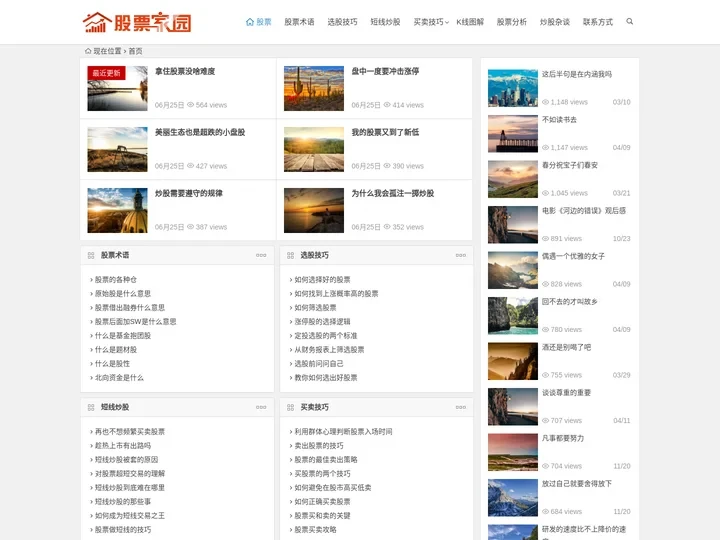Click the 股票家园 site logo
The height and width of the screenshot is (540, 720).
point(137,22)
